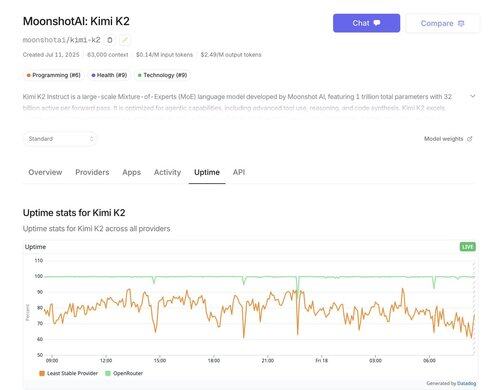Open the external link icon beside Model weights
500x390 pixels.
tap(470, 139)
